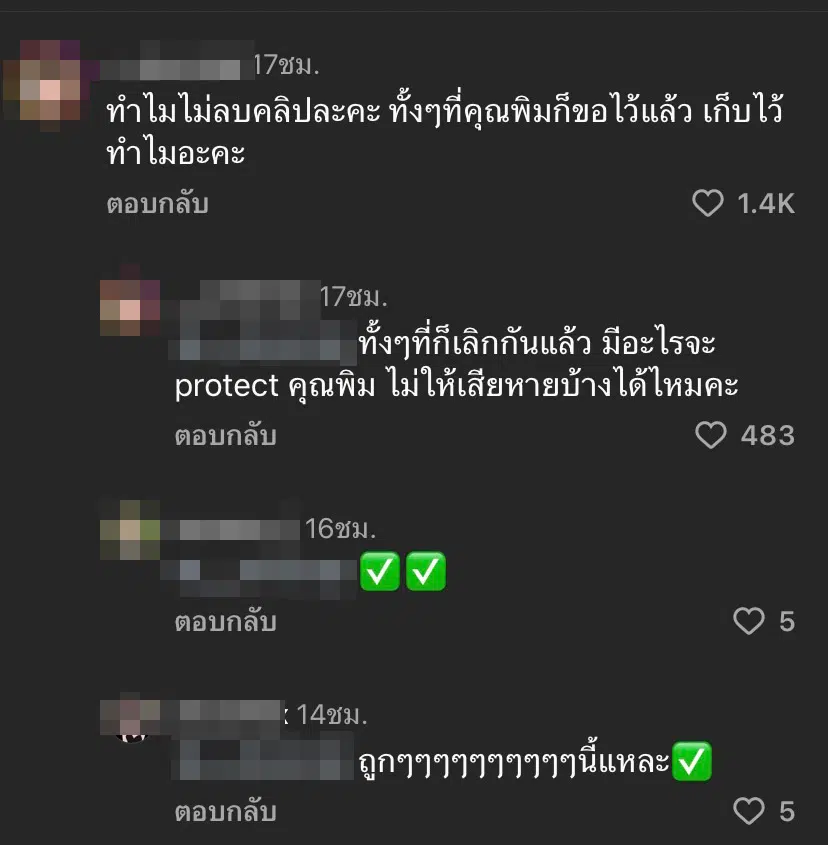Screen dimensions: 828x845
Task: Tap the 1.4K like count
Action: pyautogui.click(x=766, y=204)
